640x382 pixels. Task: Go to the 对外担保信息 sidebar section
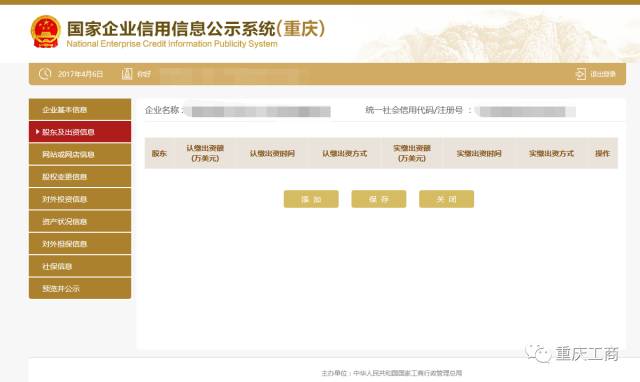coord(80,244)
